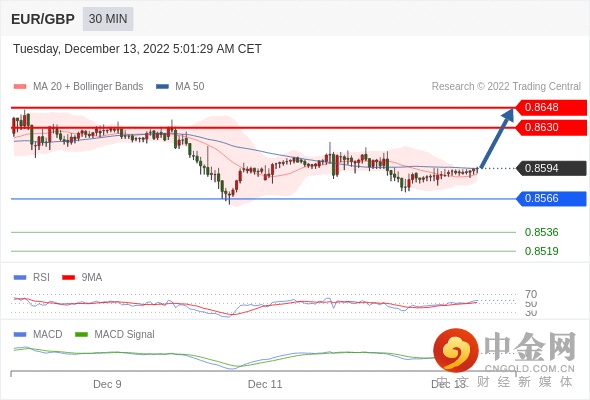The width and height of the screenshot is (590, 400).
Task: Click the 0.8536 support level value
Action: 541,232
